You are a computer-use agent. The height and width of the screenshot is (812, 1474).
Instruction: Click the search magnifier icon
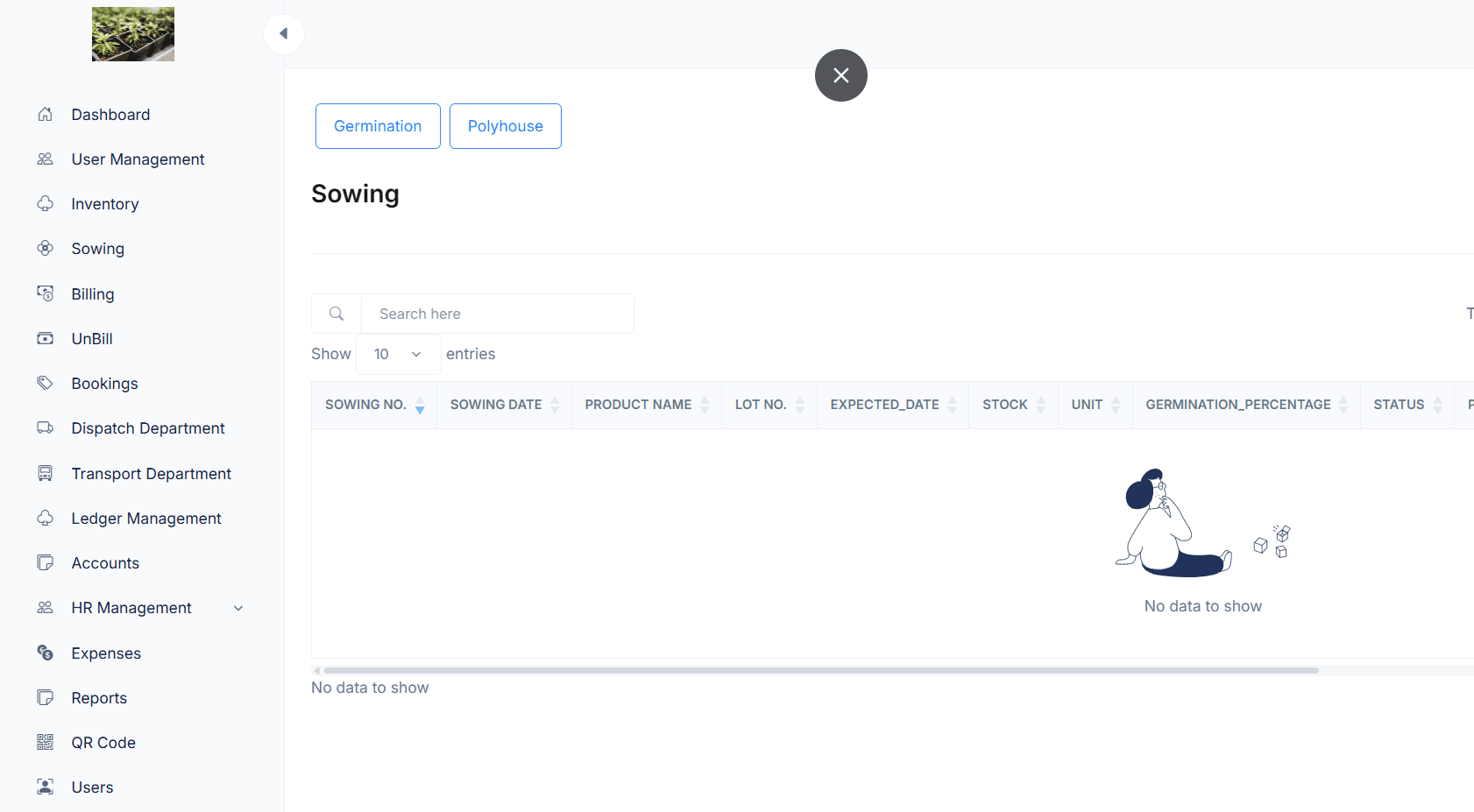click(337, 314)
